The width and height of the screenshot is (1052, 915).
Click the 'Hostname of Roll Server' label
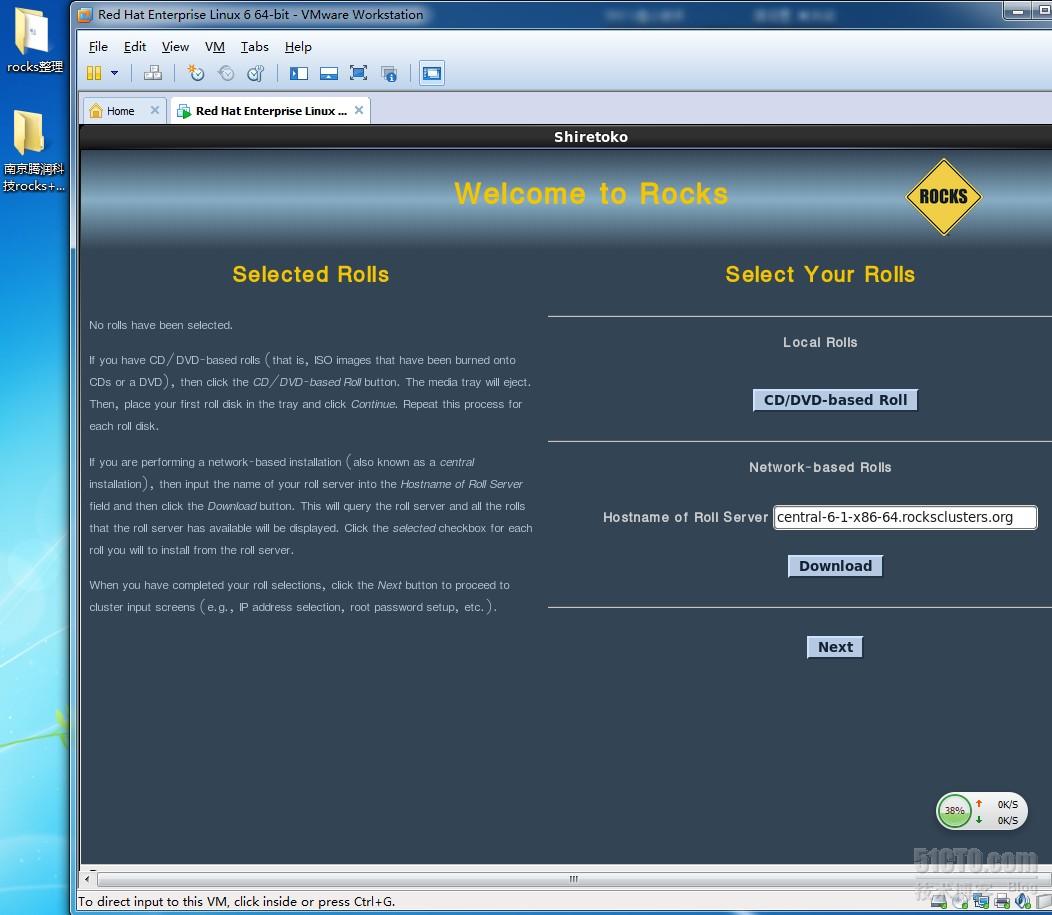click(685, 517)
